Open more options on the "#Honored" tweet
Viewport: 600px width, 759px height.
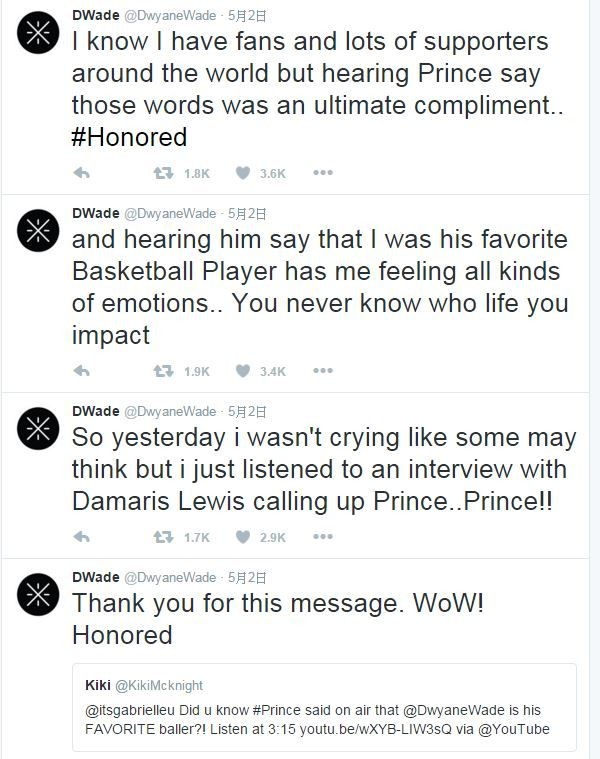click(322, 173)
